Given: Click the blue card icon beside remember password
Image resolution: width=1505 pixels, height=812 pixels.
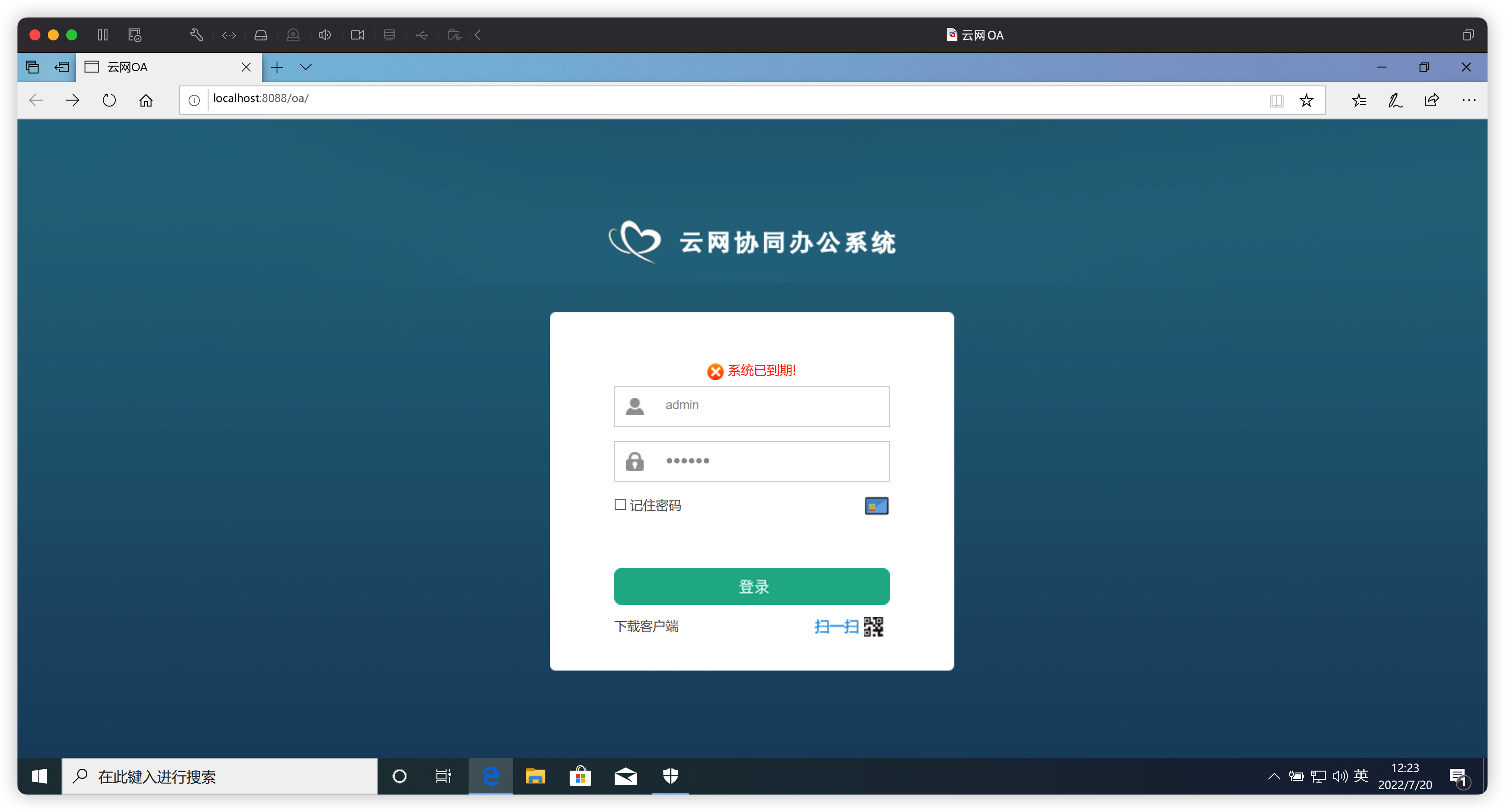Looking at the screenshot, I should pyautogui.click(x=876, y=506).
